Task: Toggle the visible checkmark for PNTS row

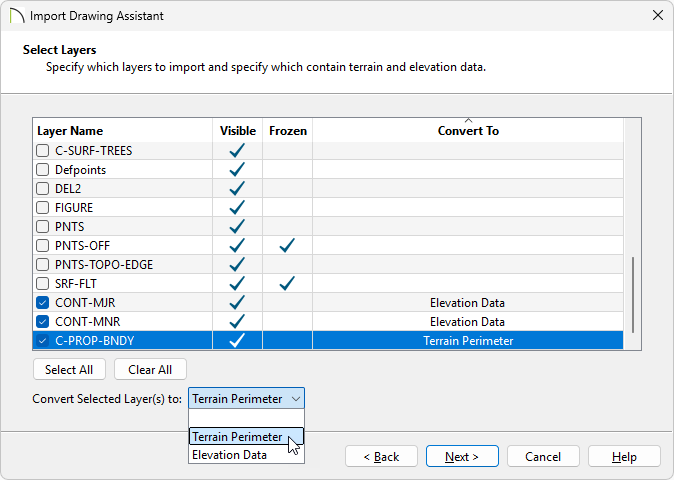Action: pos(237,226)
